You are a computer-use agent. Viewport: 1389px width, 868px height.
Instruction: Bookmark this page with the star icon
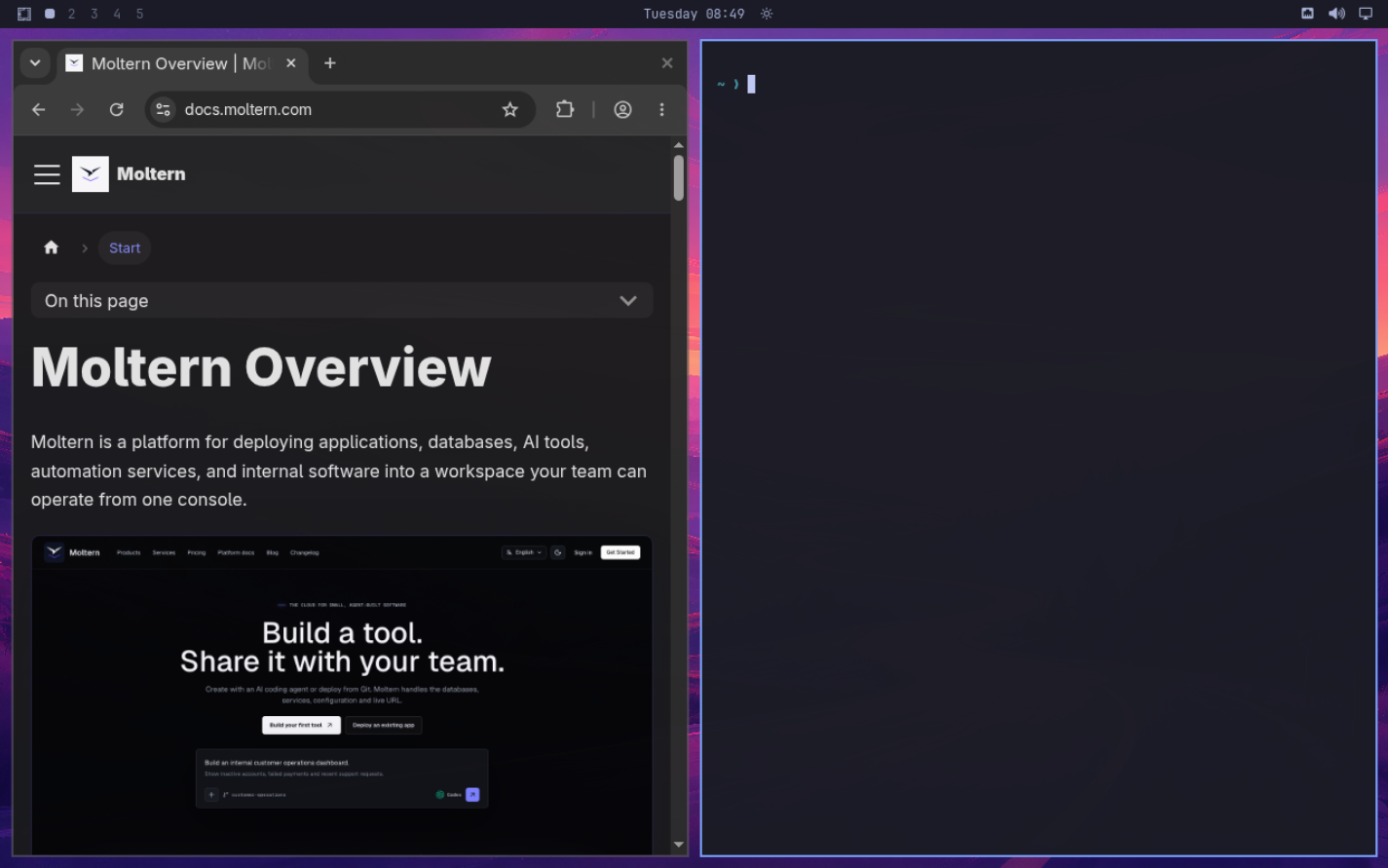[x=510, y=110]
